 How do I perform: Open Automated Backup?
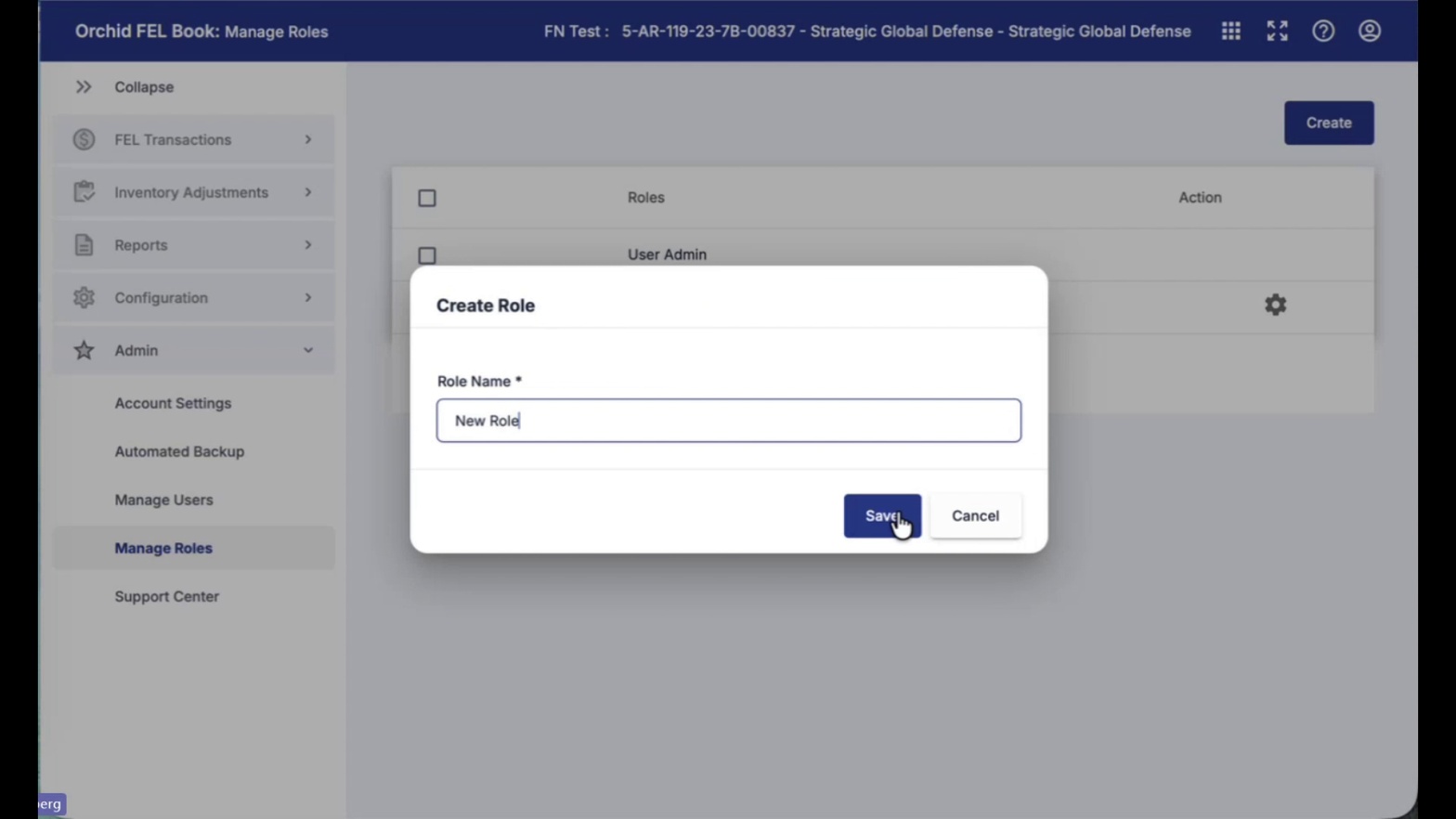(179, 451)
